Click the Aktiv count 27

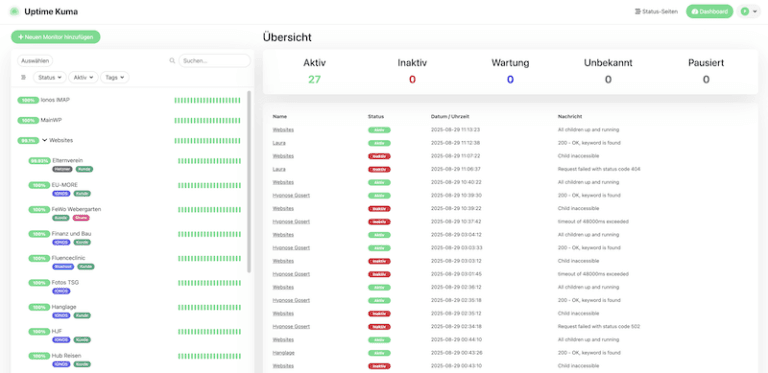[x=314, y=79]
